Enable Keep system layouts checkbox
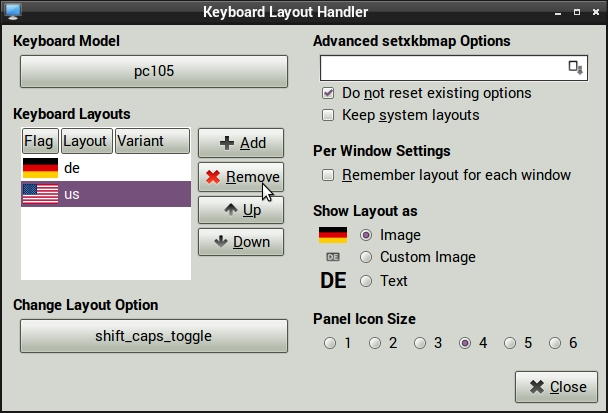 click(x=328, y=115)
